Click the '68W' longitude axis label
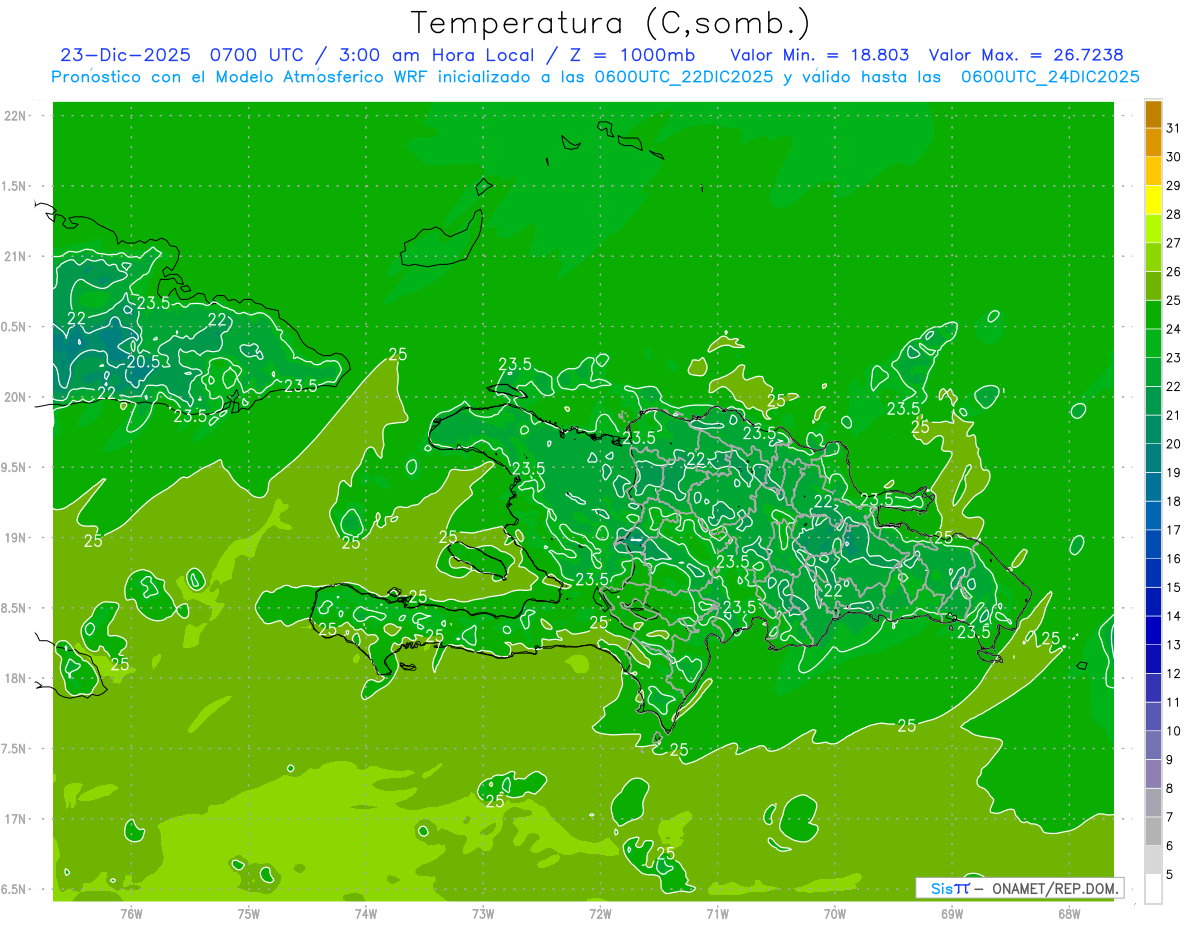Screen dimensions: 1200x927 click(x=1068, y=913)
